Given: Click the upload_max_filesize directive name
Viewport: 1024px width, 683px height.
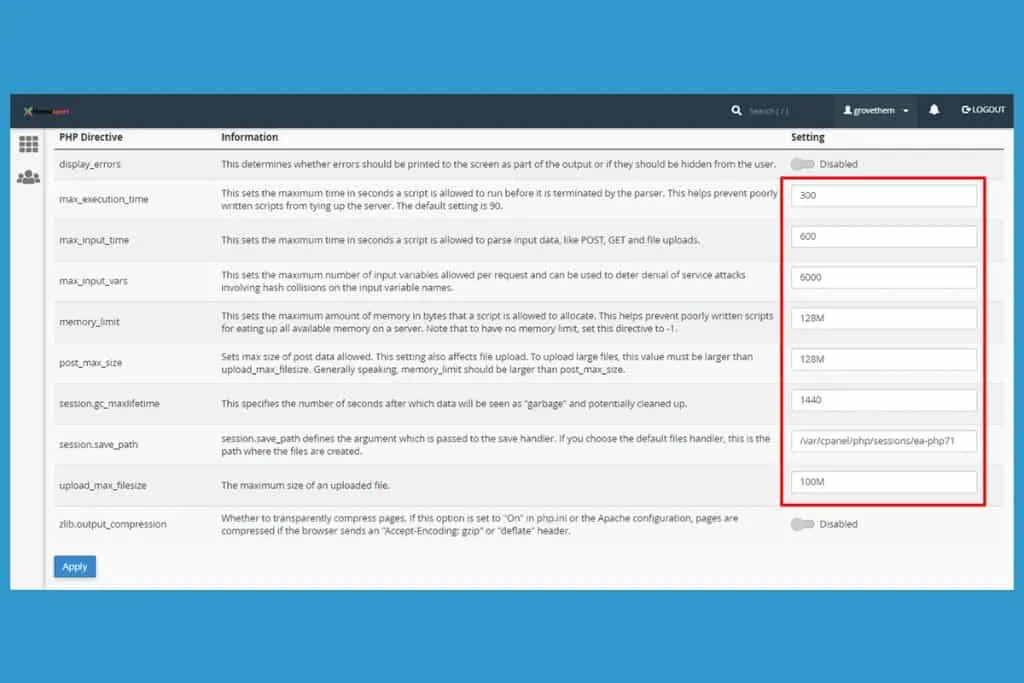Looking at the screenshot, I should (103, 485).
